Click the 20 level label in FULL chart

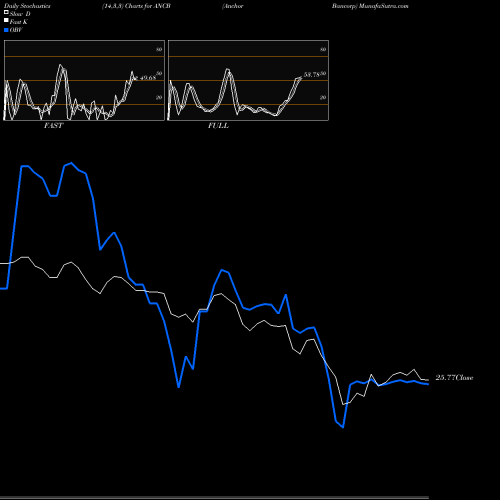[x=323, y=97]
